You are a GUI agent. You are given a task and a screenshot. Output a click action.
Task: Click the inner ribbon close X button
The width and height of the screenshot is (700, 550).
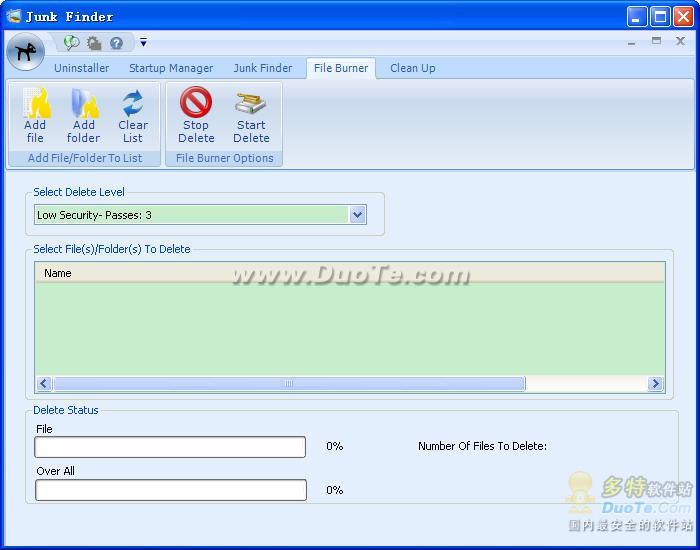[680, 41]
